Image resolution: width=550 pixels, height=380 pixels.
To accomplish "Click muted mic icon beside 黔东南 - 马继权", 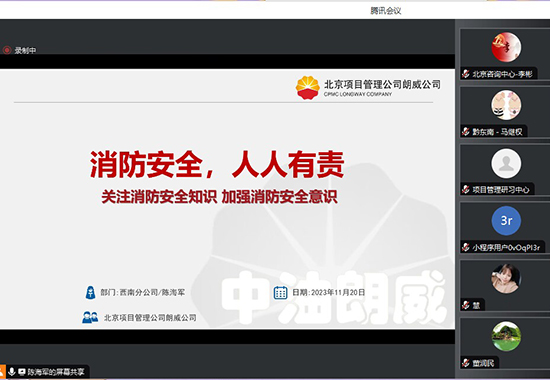I will tap(466, 132).
